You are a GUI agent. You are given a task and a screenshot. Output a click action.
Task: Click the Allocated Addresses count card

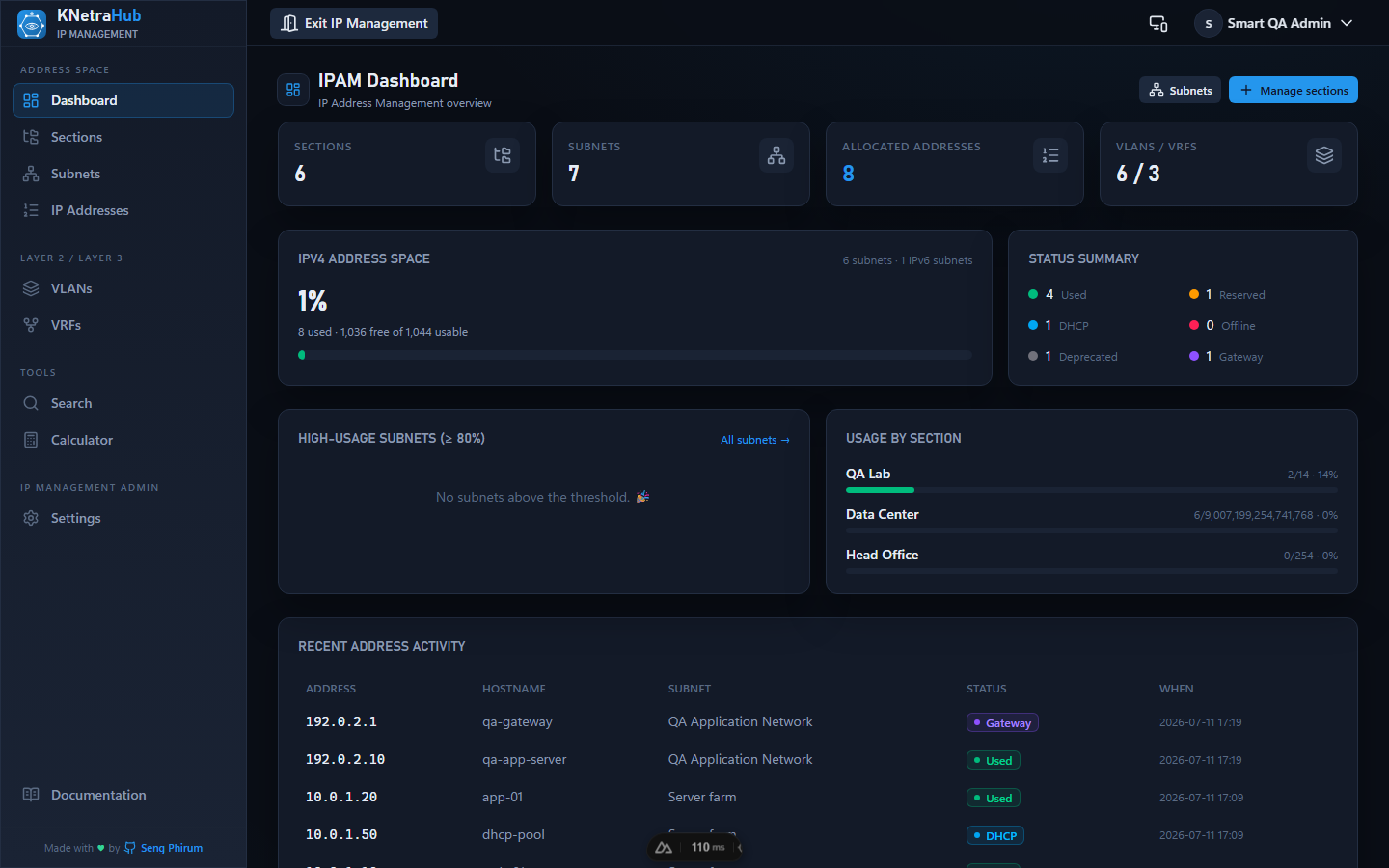coord(955,164)
